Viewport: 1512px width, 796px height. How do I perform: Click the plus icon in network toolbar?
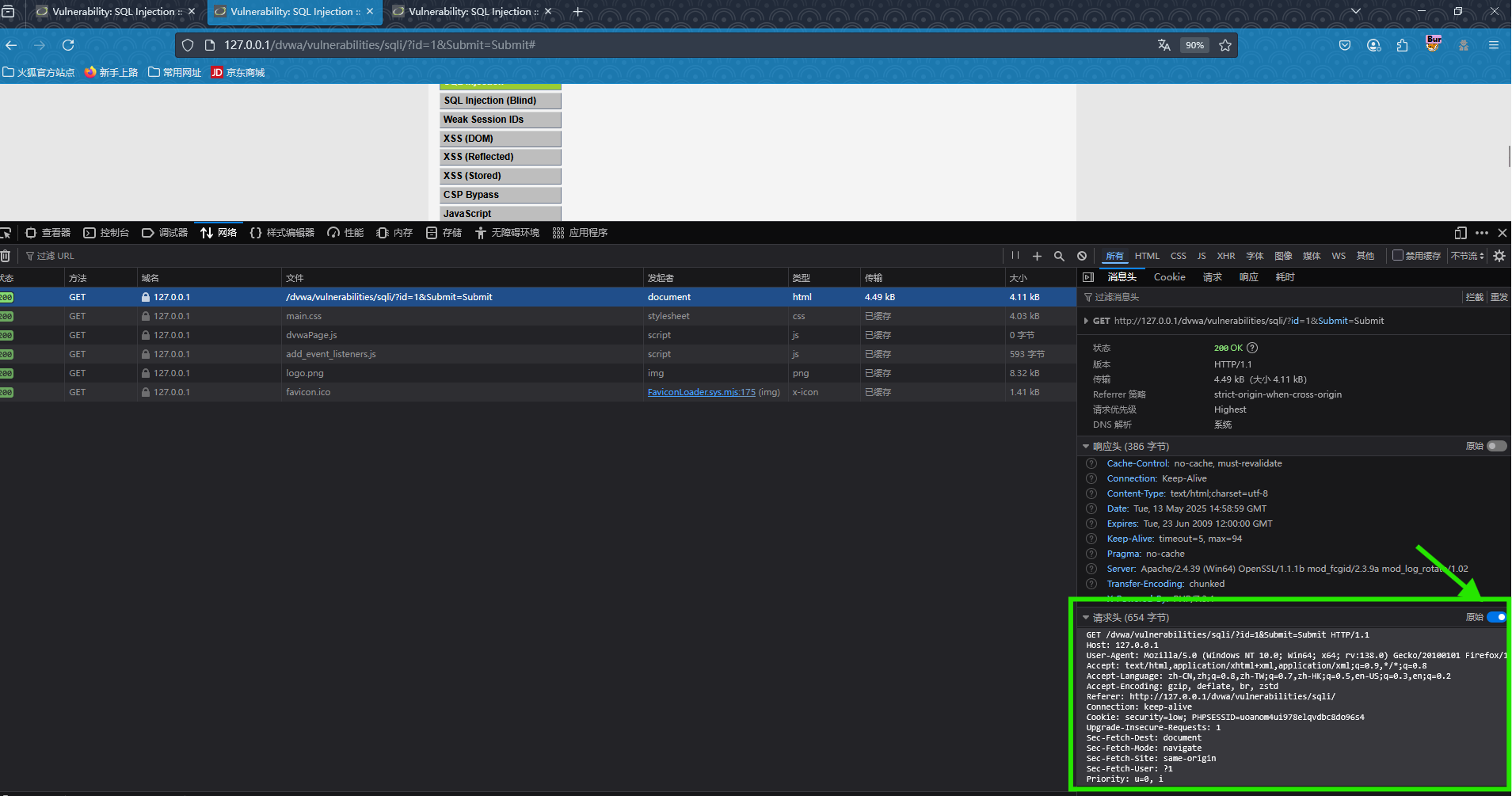pyautogui.click(x=1037, y=256)
